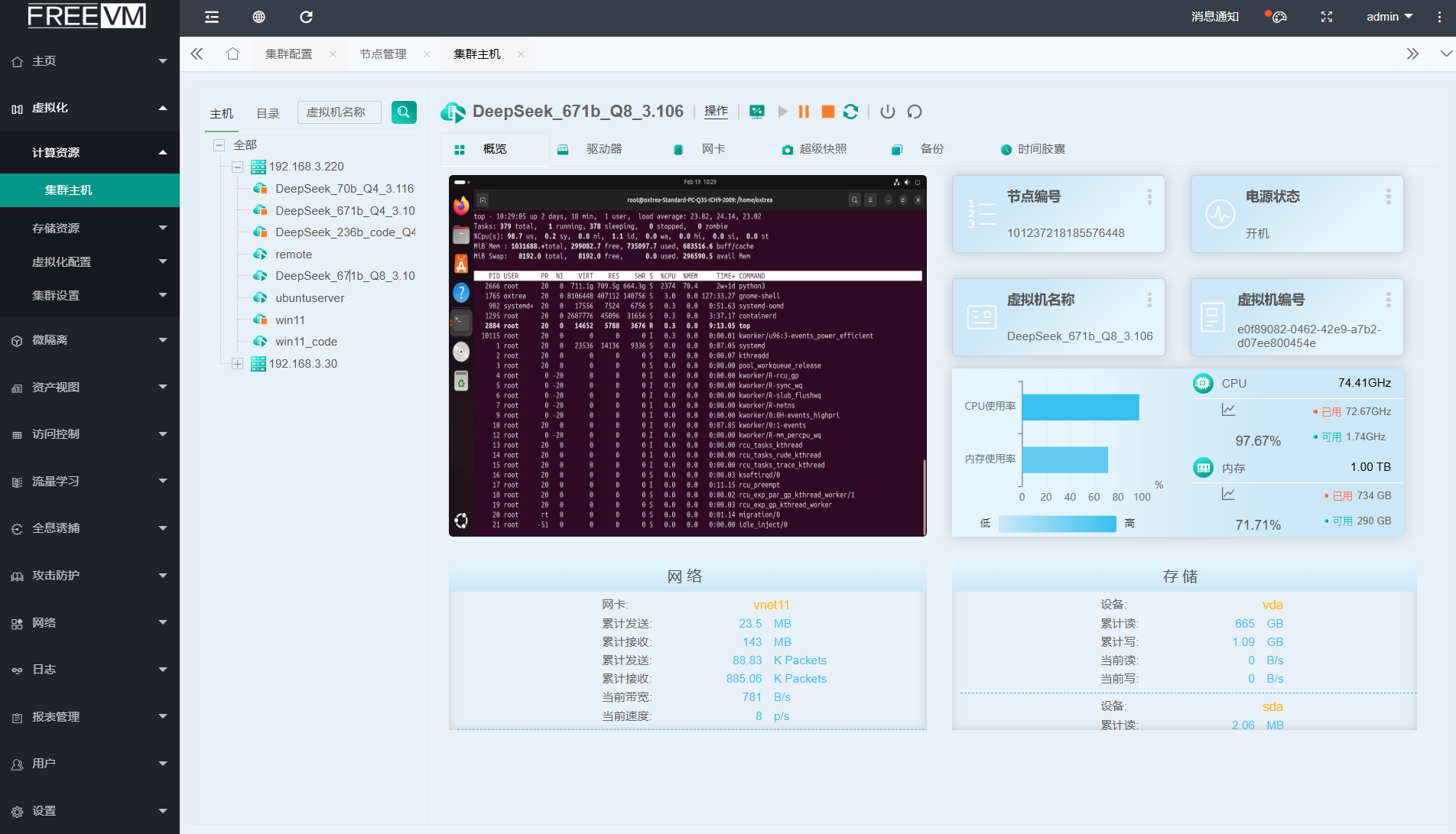This screenshot has width=1456, height=834.
Task: Collapse the 192.168.3.220 tree node
Action: coord(238,167)
